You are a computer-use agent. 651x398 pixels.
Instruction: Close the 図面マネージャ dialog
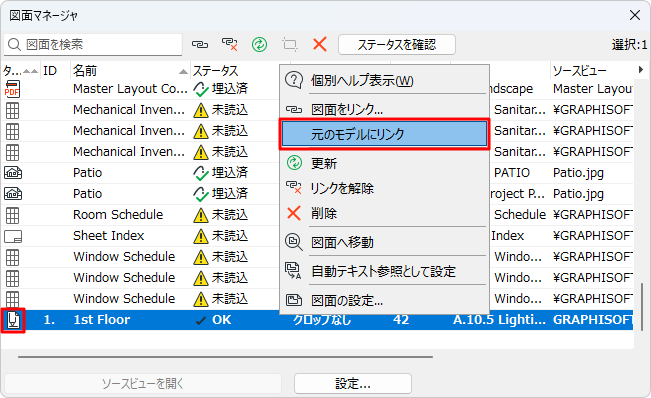coord(634,15)
